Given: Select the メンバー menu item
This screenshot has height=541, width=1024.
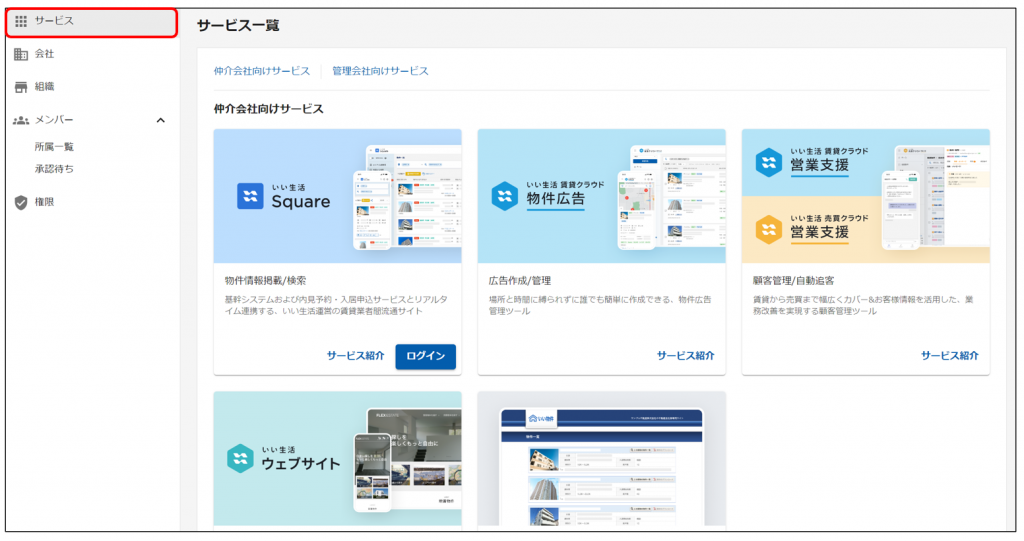Looking at the screenshot, I should [x=91, y=120].
